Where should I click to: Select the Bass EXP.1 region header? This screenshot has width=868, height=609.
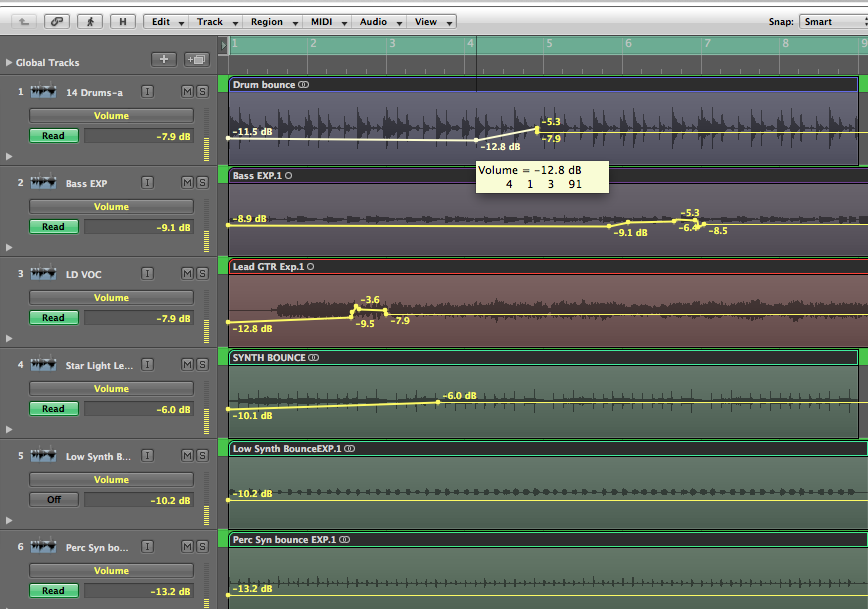(548, 176)
